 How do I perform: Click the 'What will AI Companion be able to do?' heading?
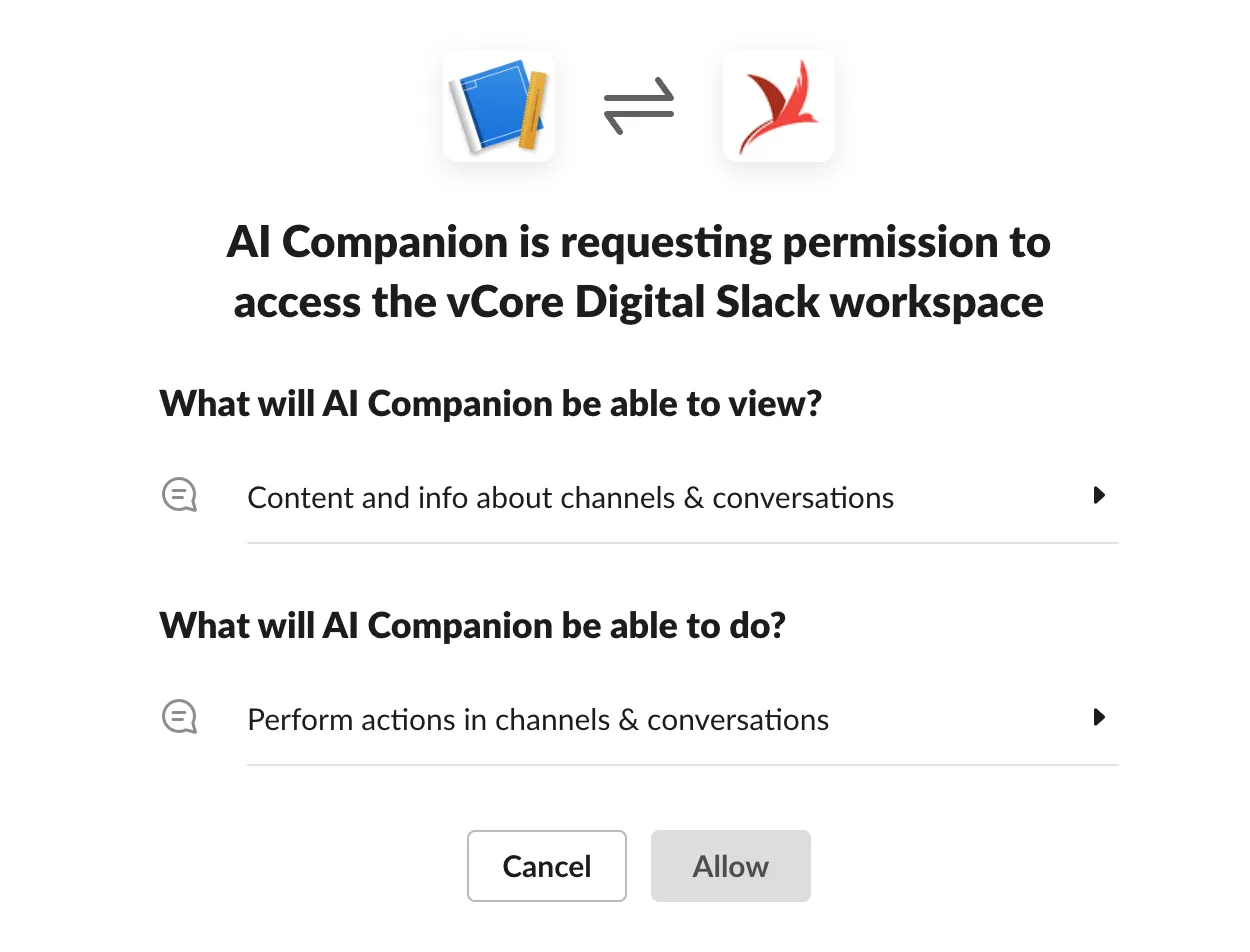(x=472, y=625)
